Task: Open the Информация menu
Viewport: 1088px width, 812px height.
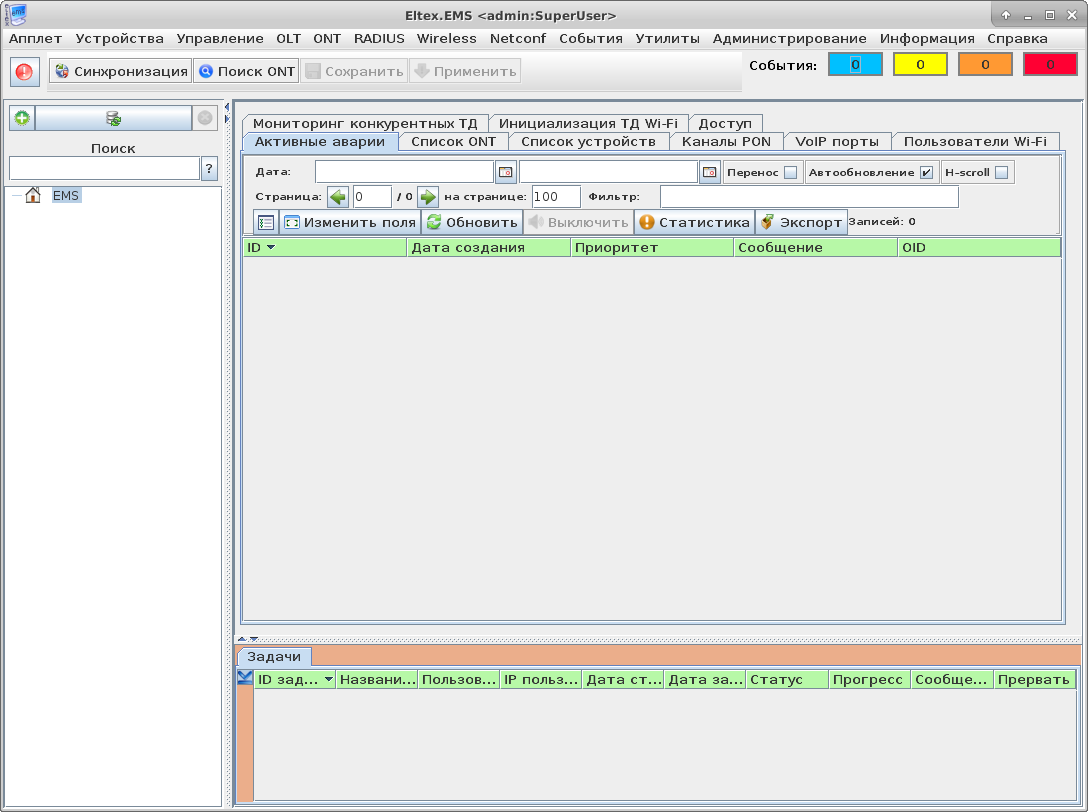Action: (x=927, y=39)
